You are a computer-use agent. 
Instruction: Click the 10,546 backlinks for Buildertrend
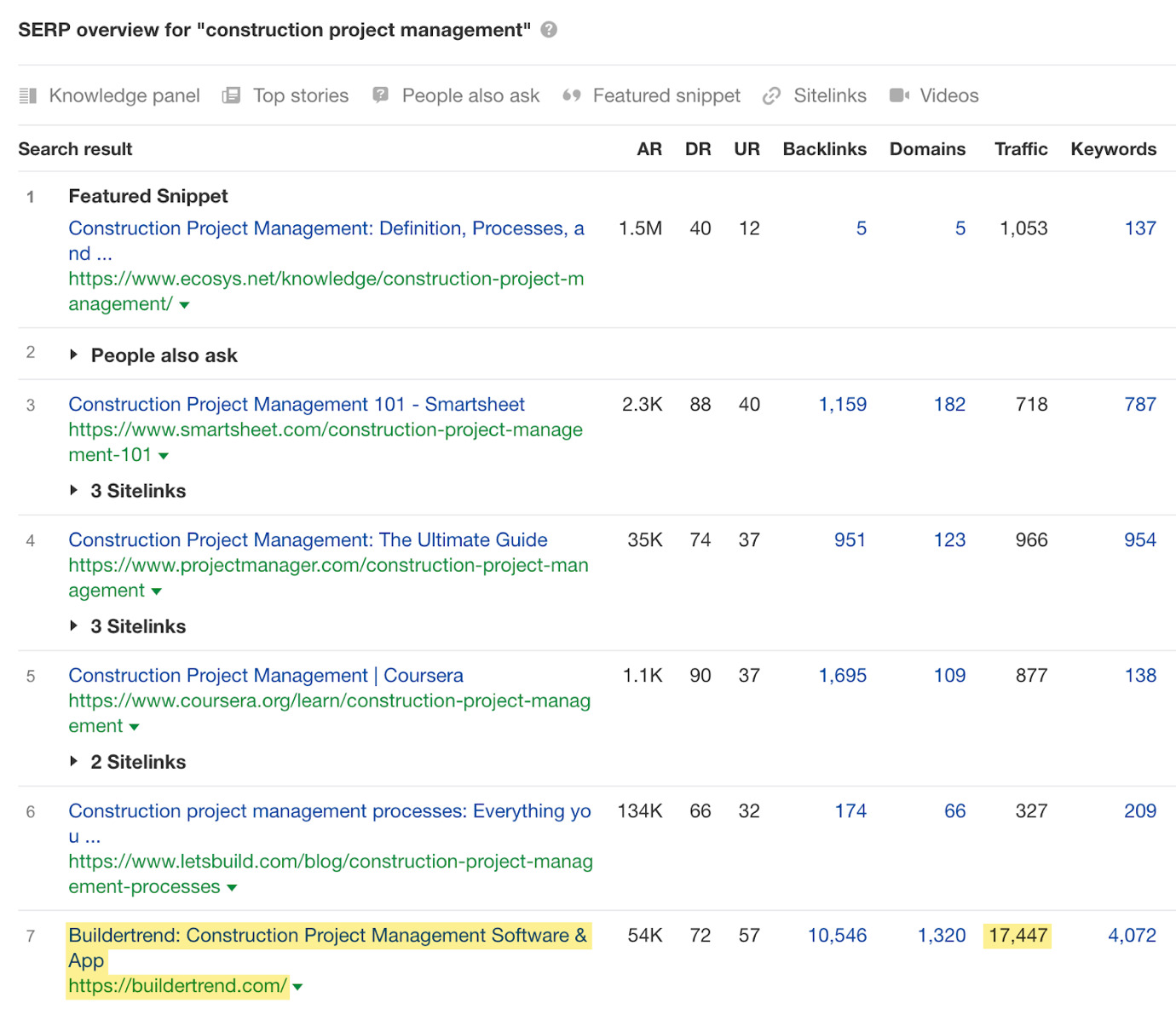point(837,935)
